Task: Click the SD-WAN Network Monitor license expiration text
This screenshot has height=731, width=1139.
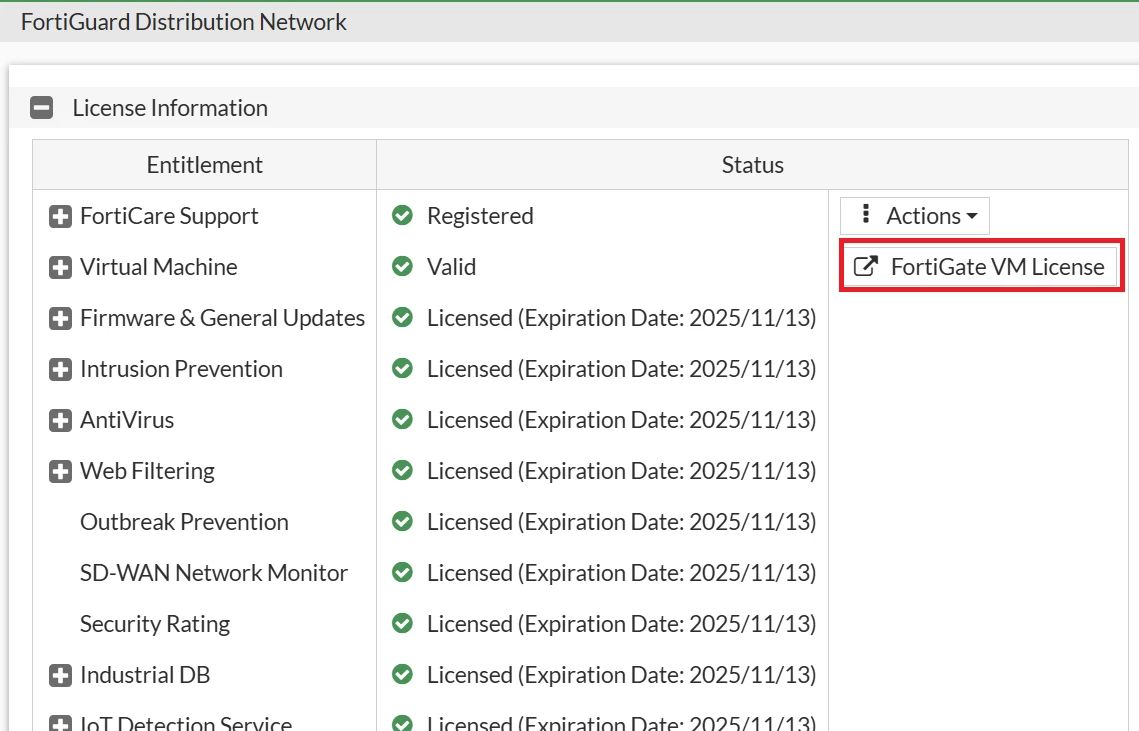Action: (x=622, y=573)
